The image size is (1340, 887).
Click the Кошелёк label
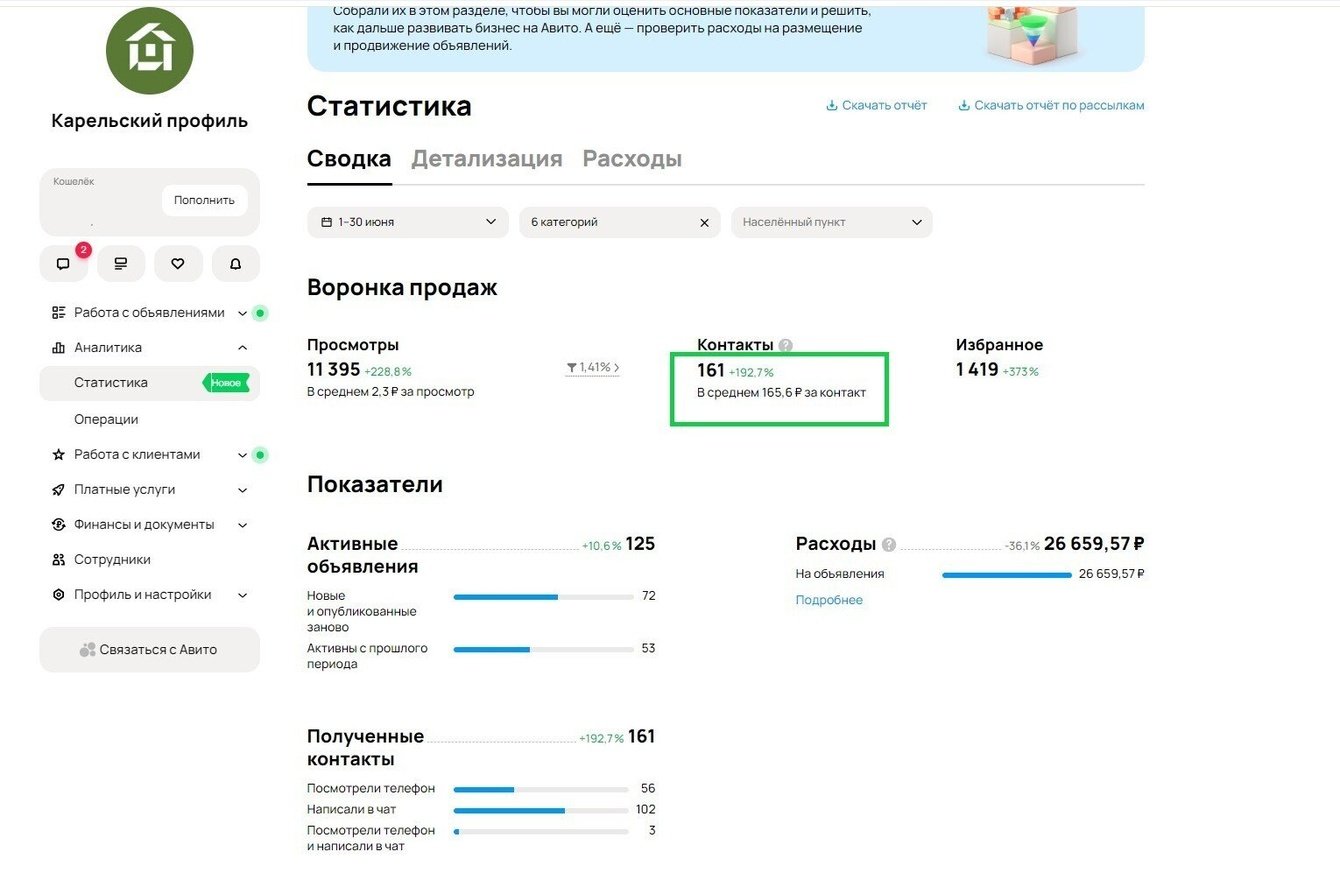point(74,182)
